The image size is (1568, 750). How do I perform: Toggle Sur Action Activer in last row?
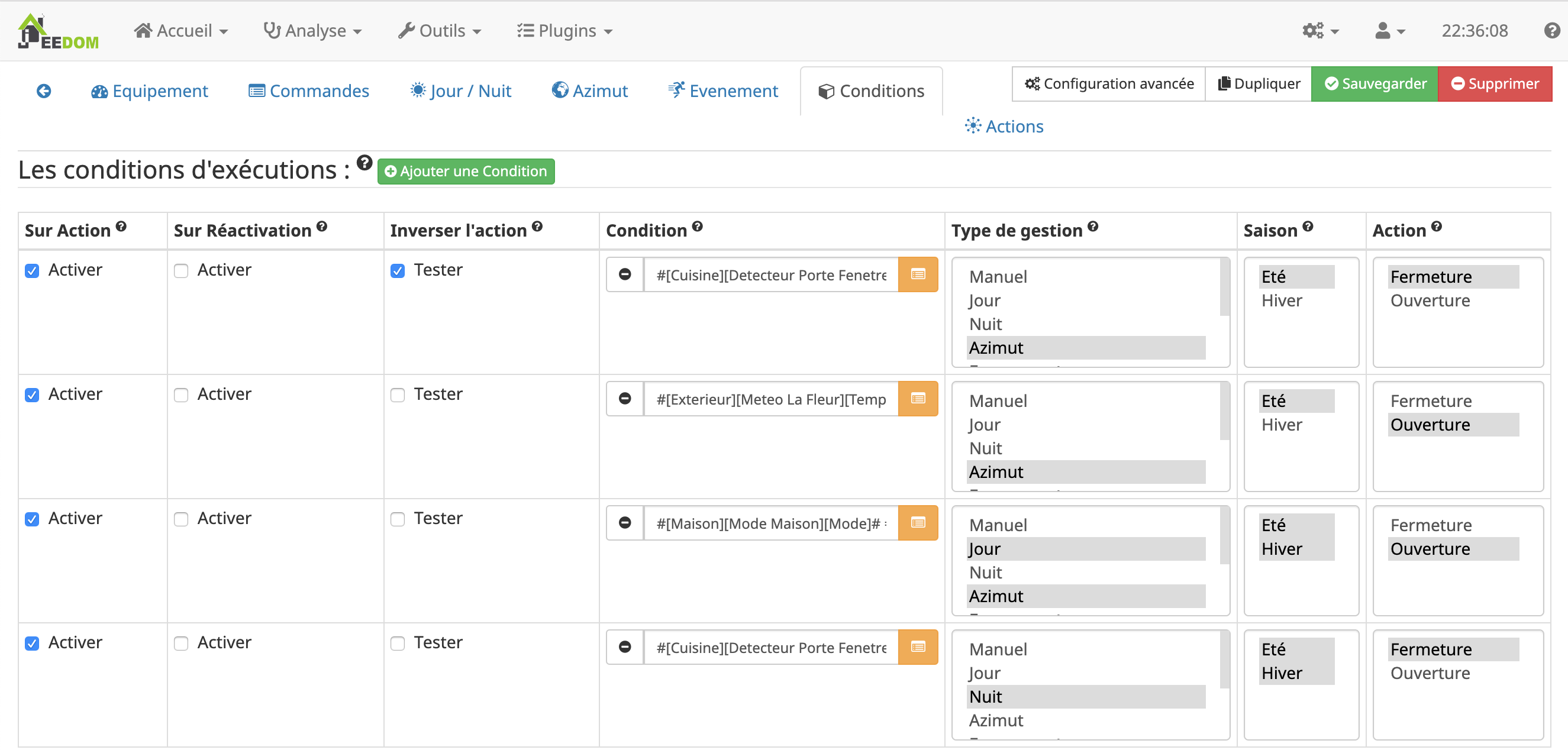[x=33, y=643]
